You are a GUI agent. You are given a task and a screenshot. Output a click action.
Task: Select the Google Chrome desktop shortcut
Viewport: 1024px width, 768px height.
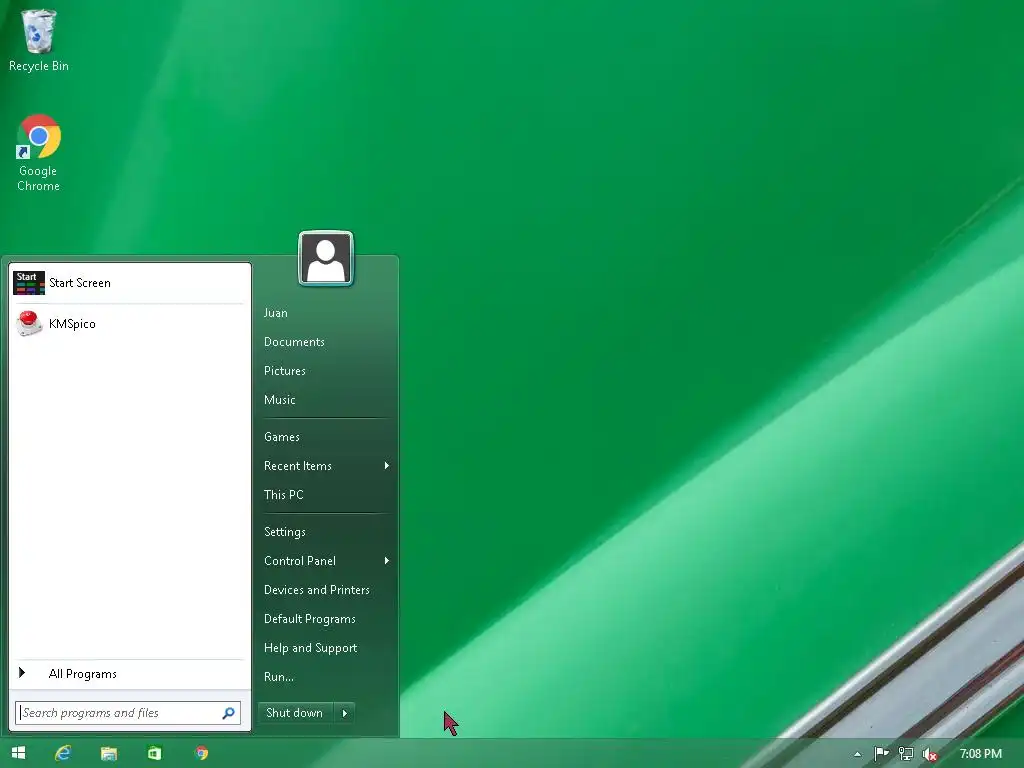pyautogui.click(x=39, y=153)
